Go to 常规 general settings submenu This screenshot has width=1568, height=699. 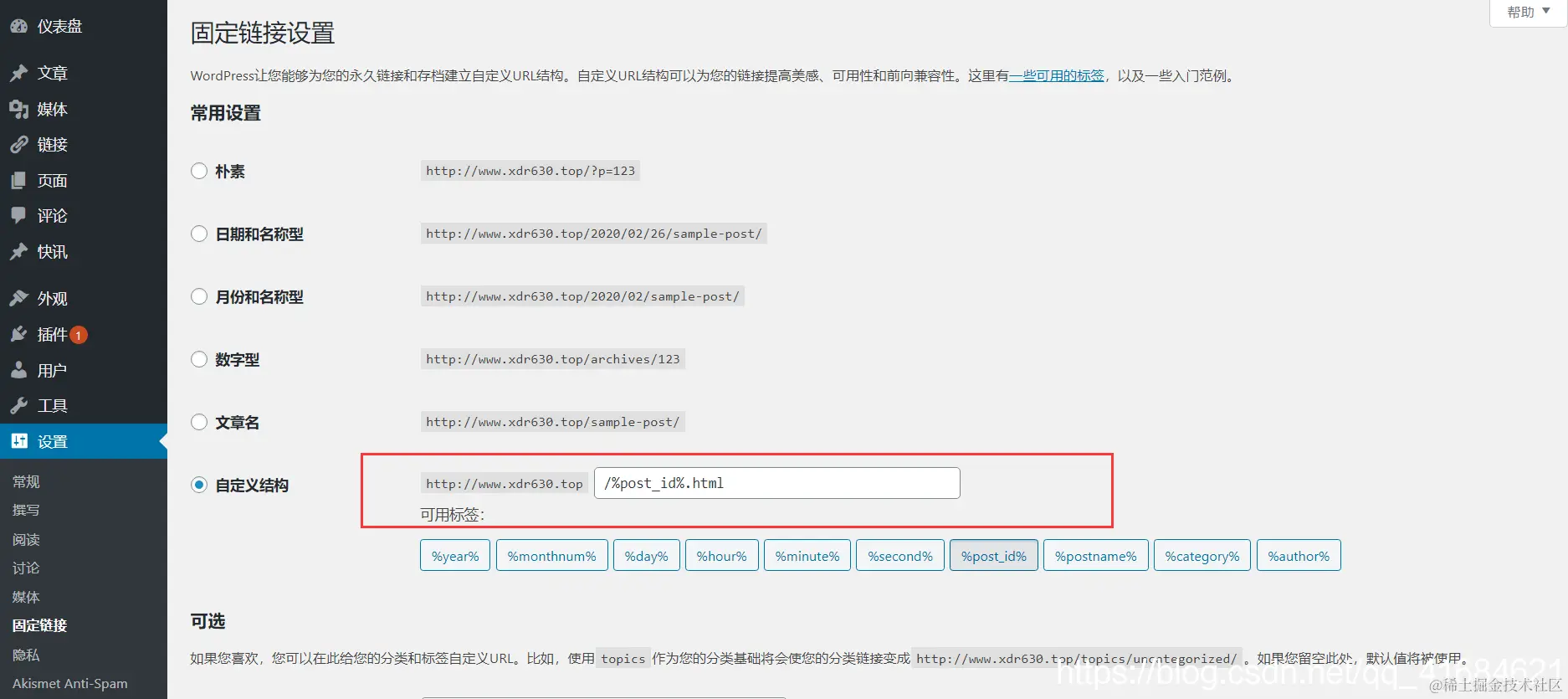[x=26, y=481]
